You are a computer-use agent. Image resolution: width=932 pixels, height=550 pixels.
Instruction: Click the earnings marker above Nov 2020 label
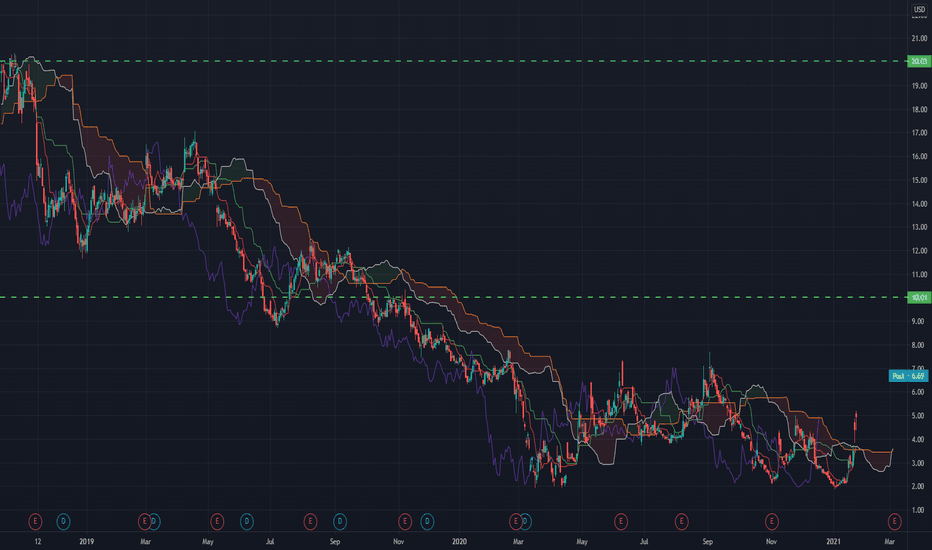pyautogui.click(x=772, y=522)
